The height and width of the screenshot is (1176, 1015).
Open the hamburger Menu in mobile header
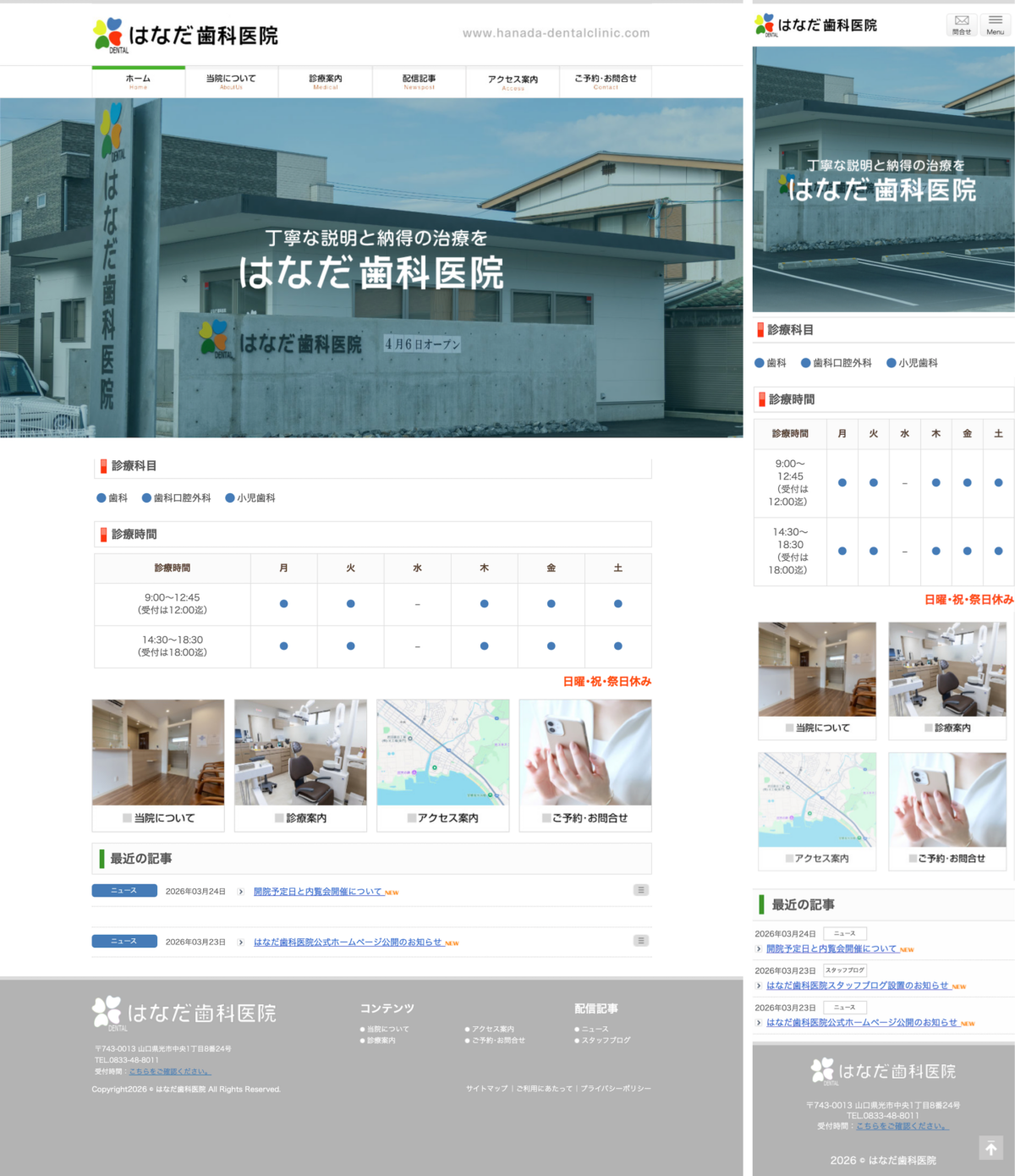996,25
